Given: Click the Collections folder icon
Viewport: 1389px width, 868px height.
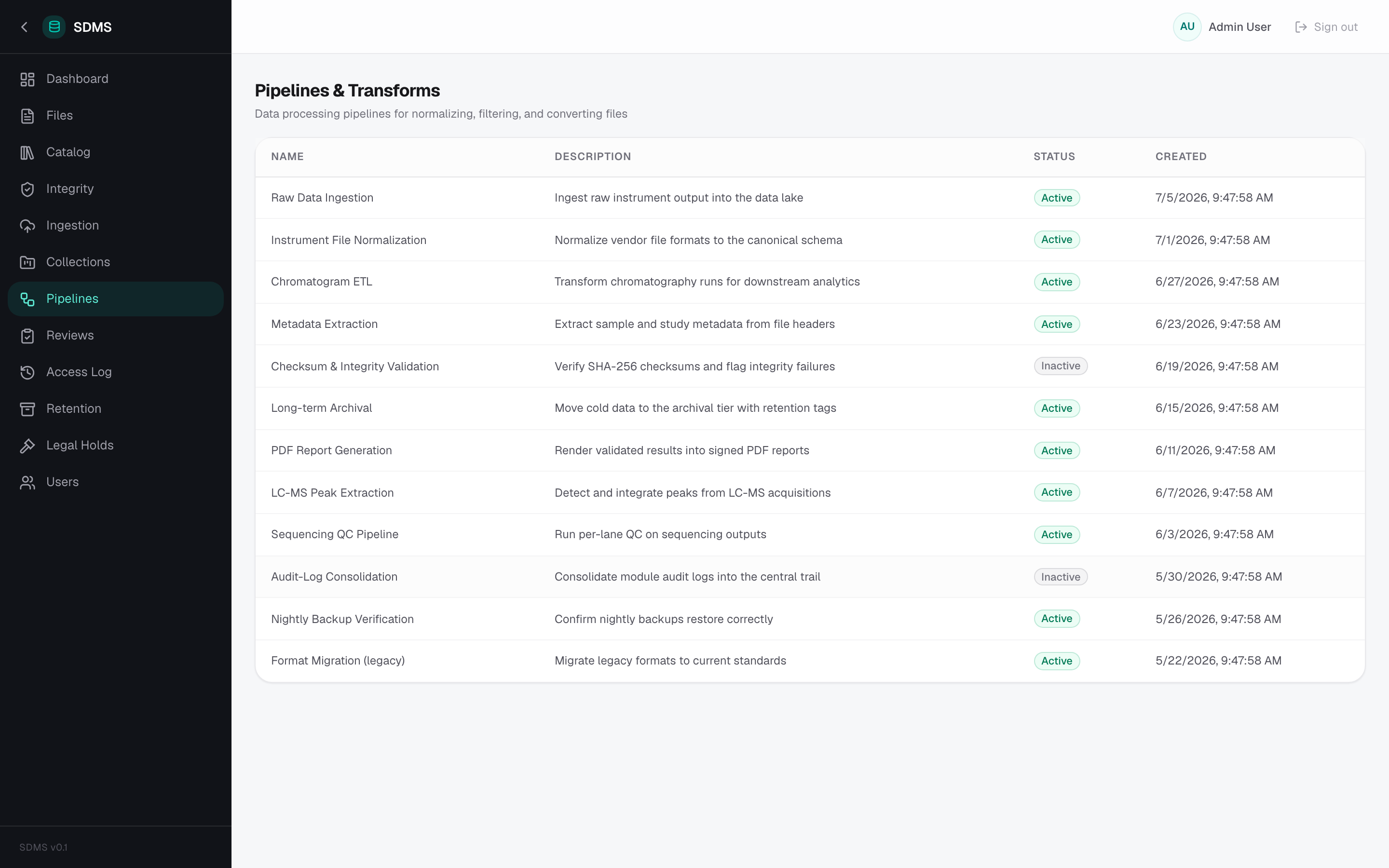Looking at the screenshot, I should click(x=27, y=262).
